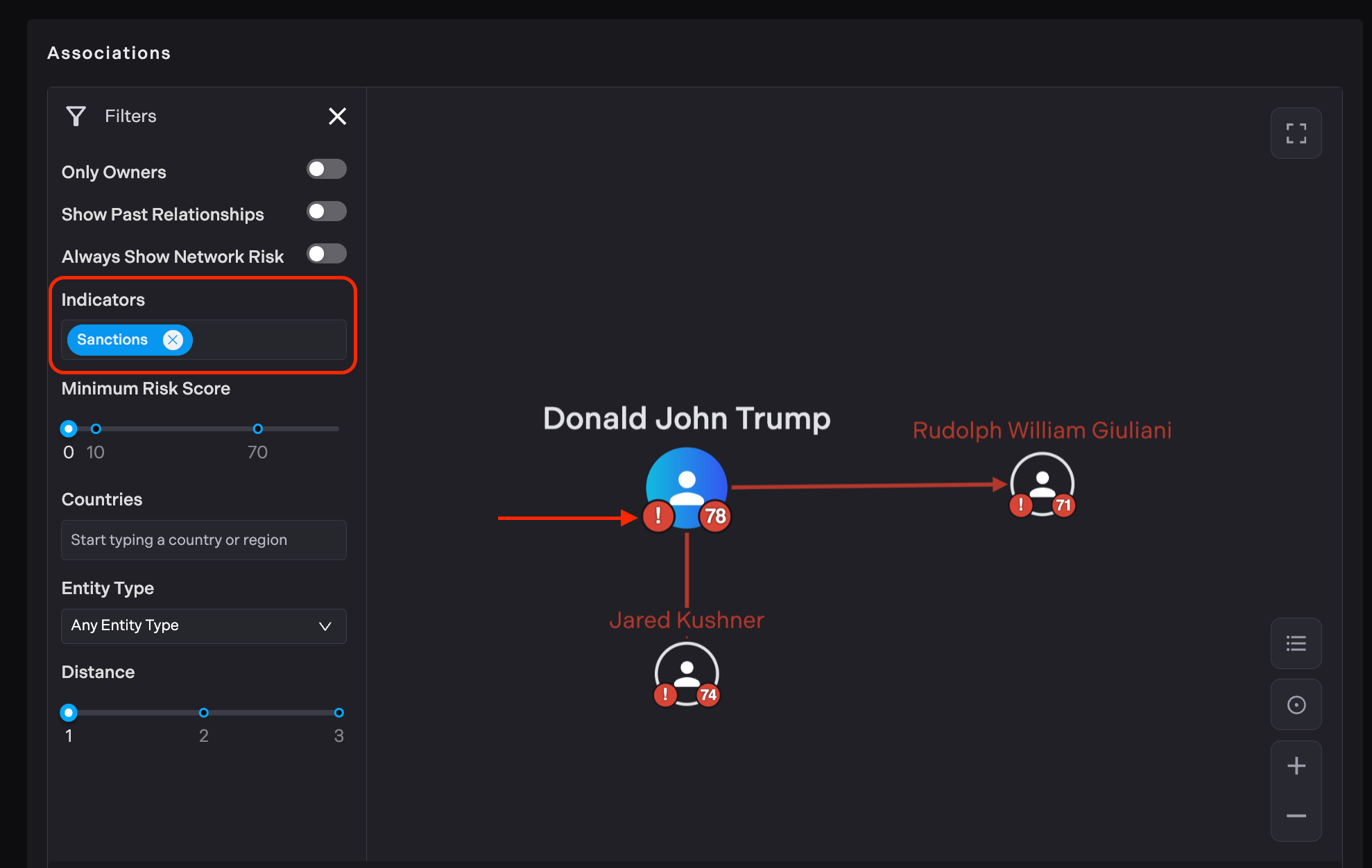Click the fullscreen expand icon
The height and width of the screenshot is (868, 1372).
[x=1296, y=133]
